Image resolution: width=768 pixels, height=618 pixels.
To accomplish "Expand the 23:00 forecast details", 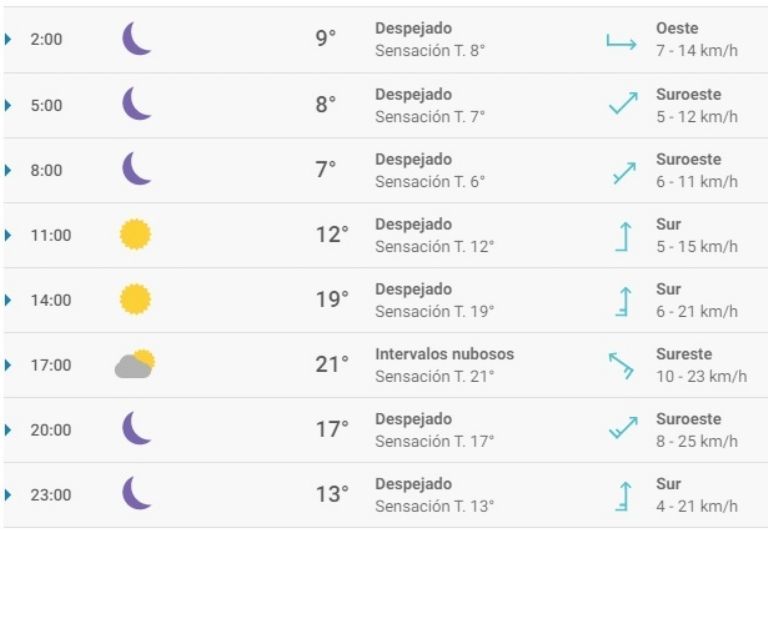I will 9,495.
